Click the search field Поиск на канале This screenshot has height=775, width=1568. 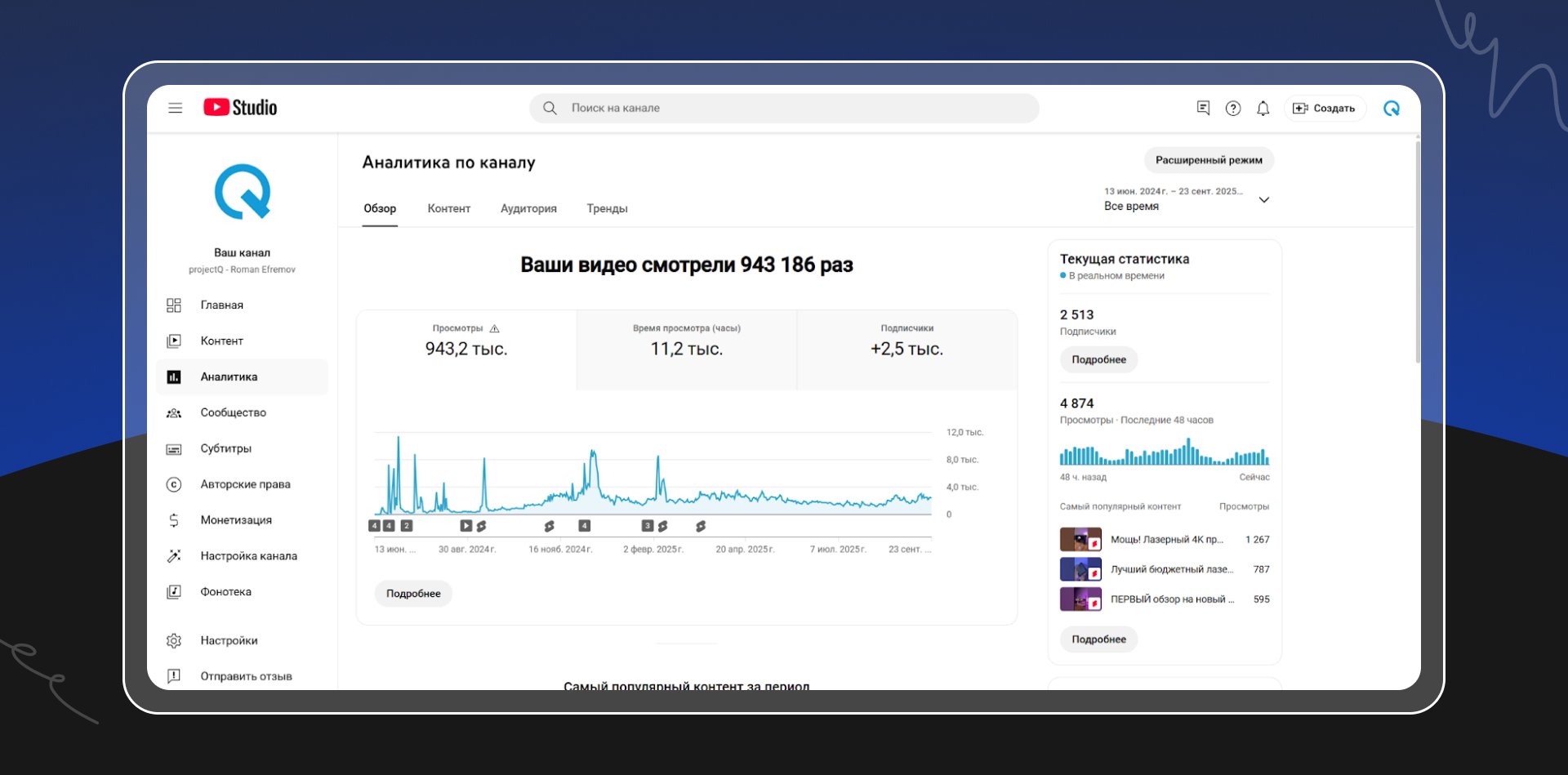click(x=784, y=108)
